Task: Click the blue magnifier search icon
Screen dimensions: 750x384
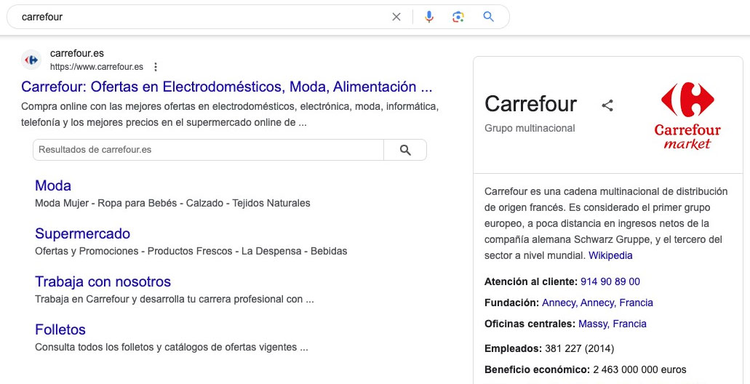Action: (488, 17)
